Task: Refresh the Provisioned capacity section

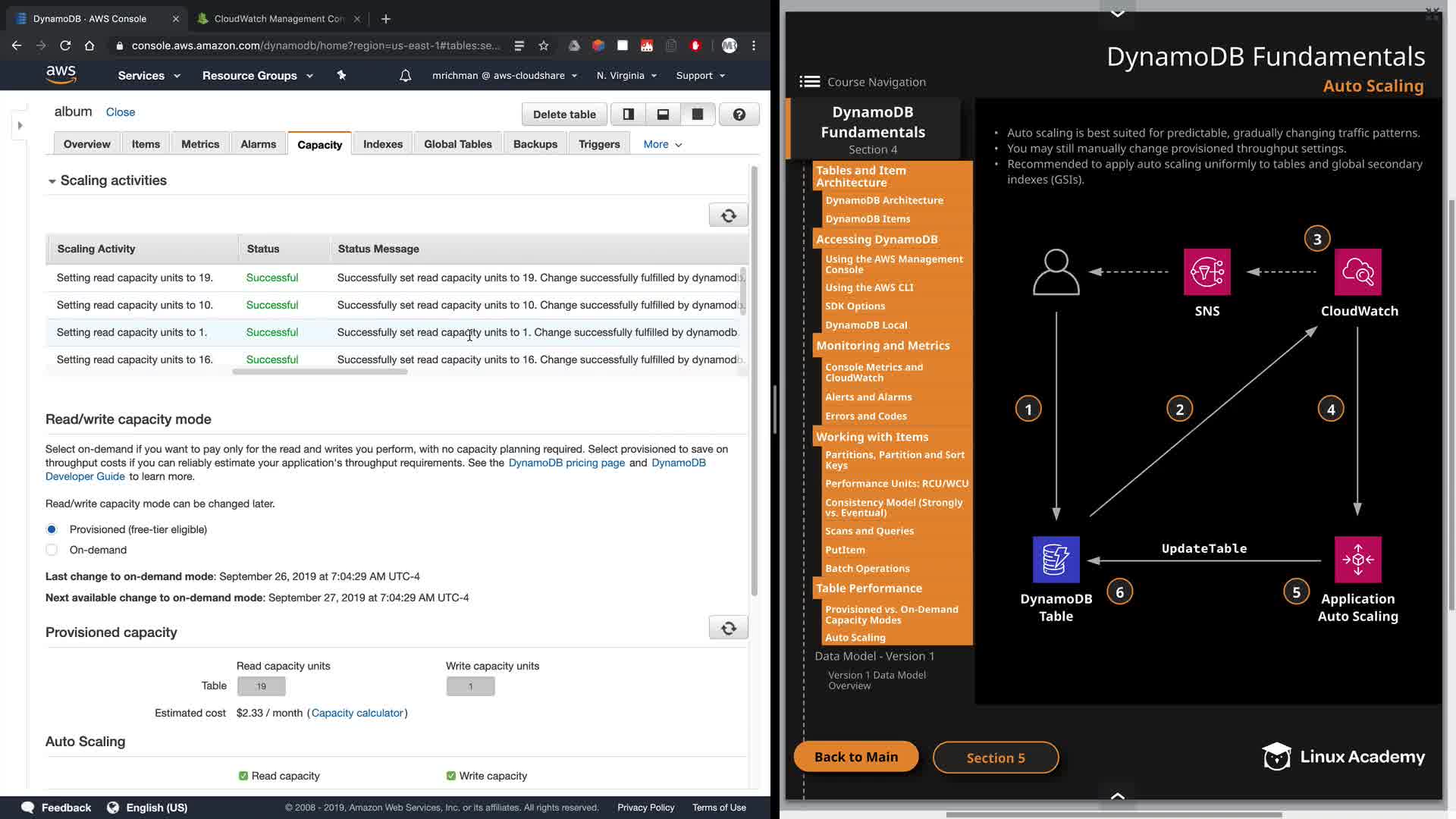Action: (728, 628)
